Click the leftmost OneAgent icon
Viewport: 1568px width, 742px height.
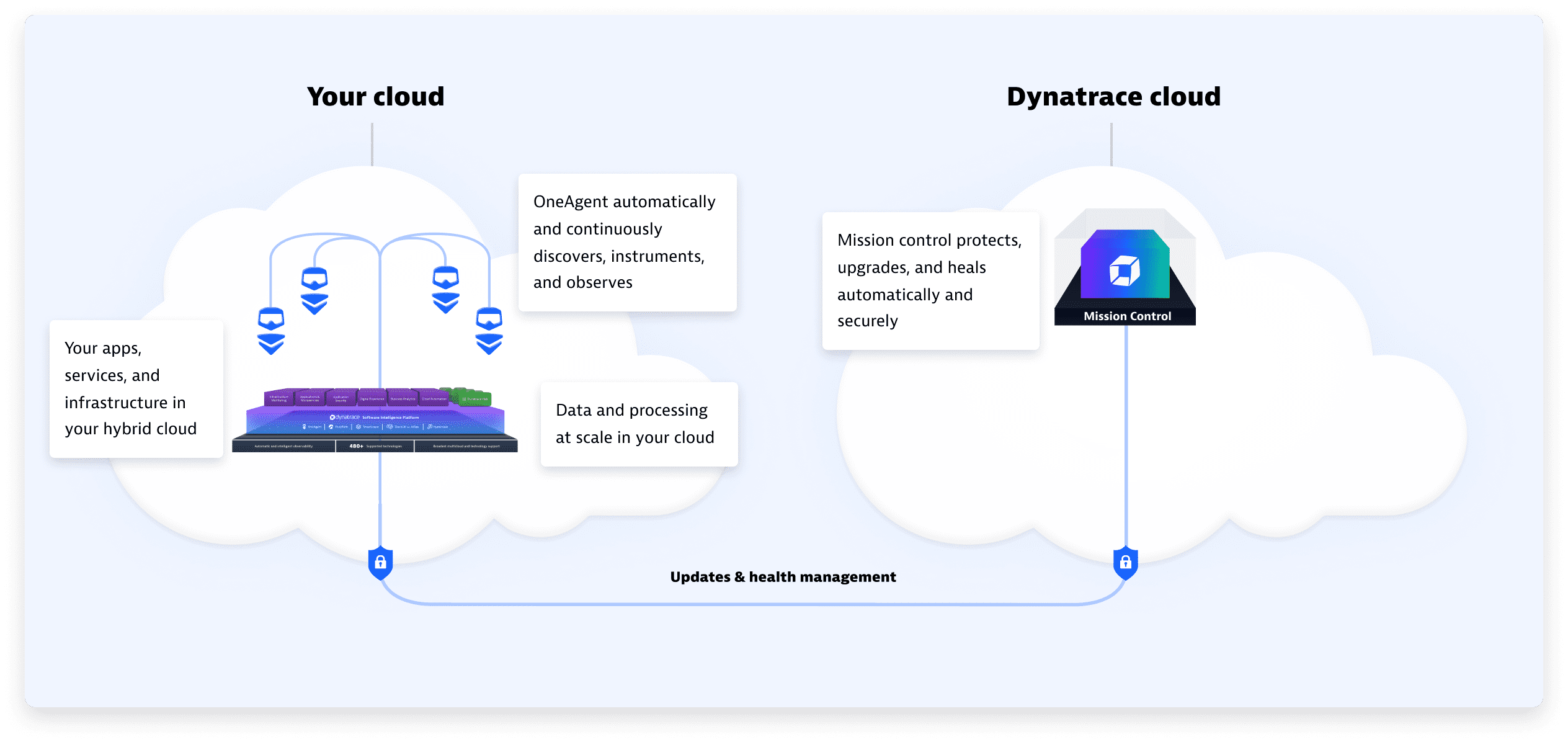[271, 331]
